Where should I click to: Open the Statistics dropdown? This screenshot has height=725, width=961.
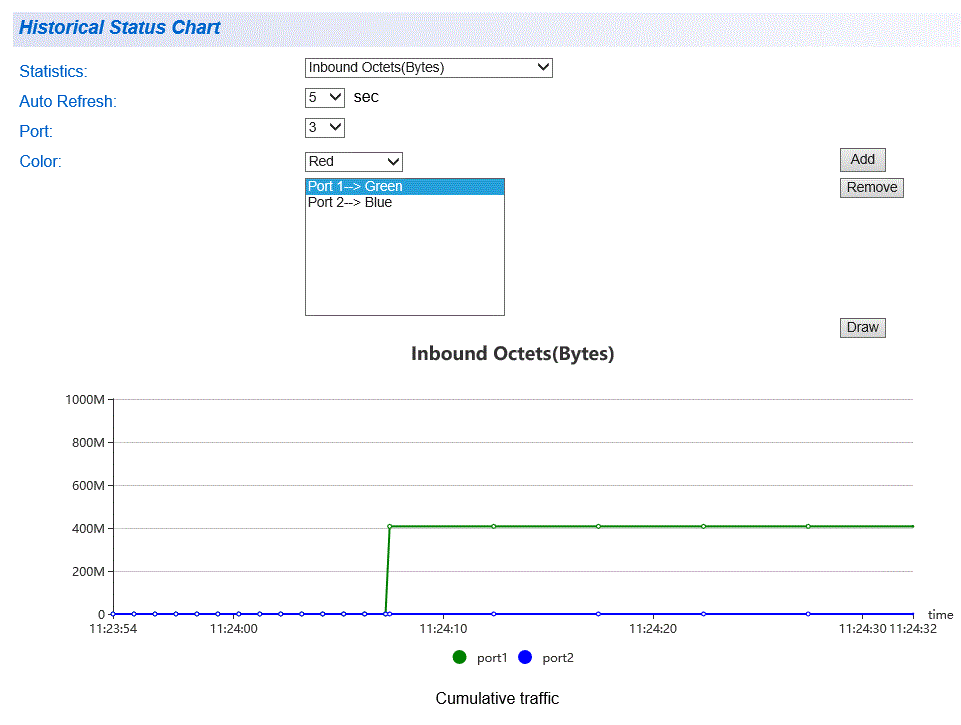[x=428, y=67]
